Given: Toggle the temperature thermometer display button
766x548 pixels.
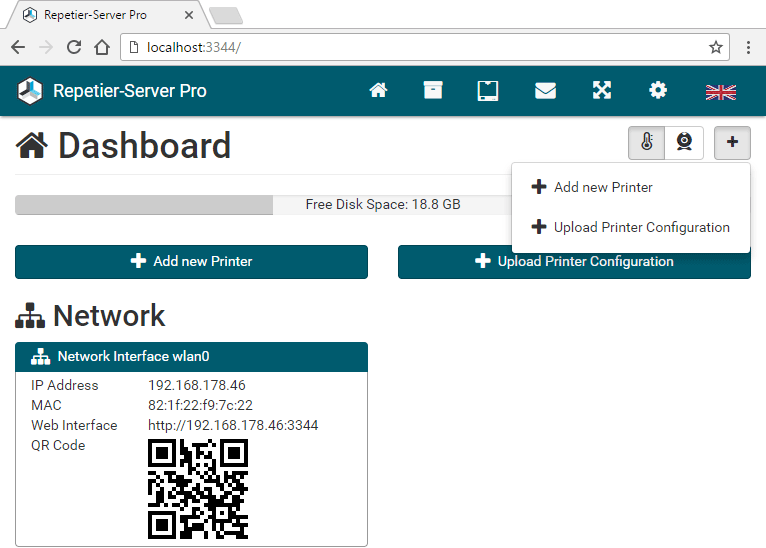Looking at the screenshot, I should [647, 143].
